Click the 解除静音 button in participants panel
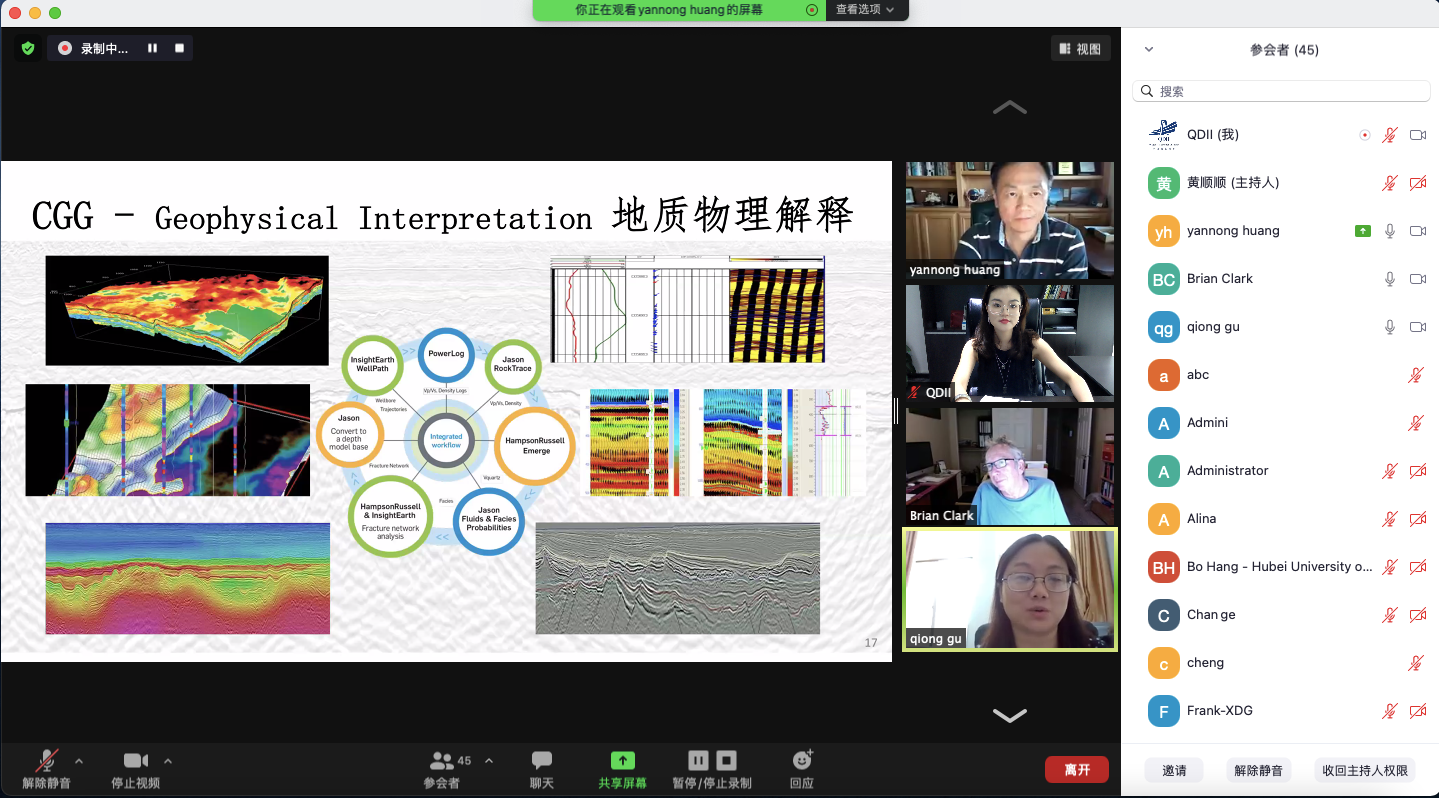The height and width of the screenshot is (798, 1439). (x=1258, y=770)
